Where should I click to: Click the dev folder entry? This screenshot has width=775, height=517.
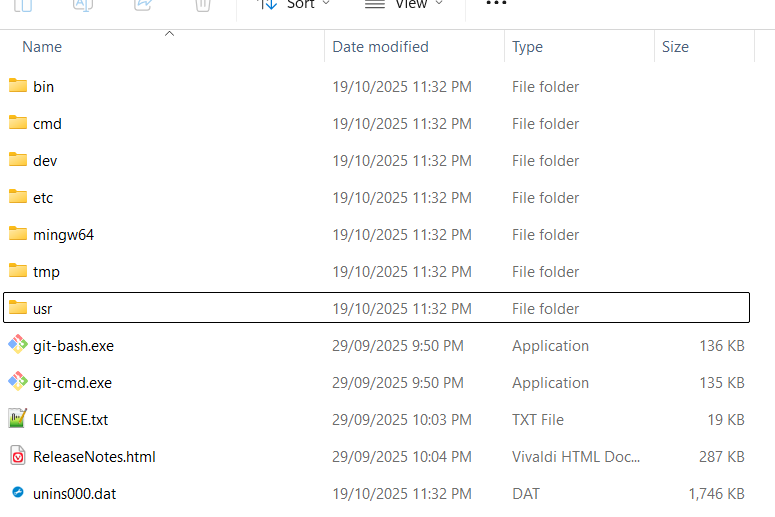[45, 161]
